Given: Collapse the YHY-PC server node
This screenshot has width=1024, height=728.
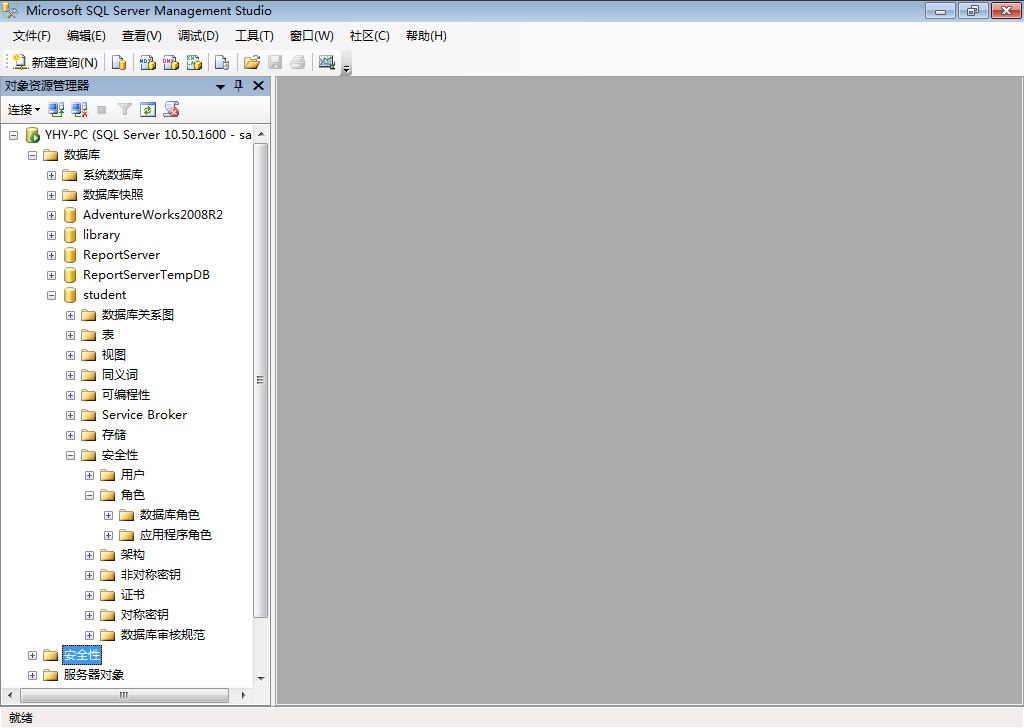Looking at the screenshot, I should [13, 135].
